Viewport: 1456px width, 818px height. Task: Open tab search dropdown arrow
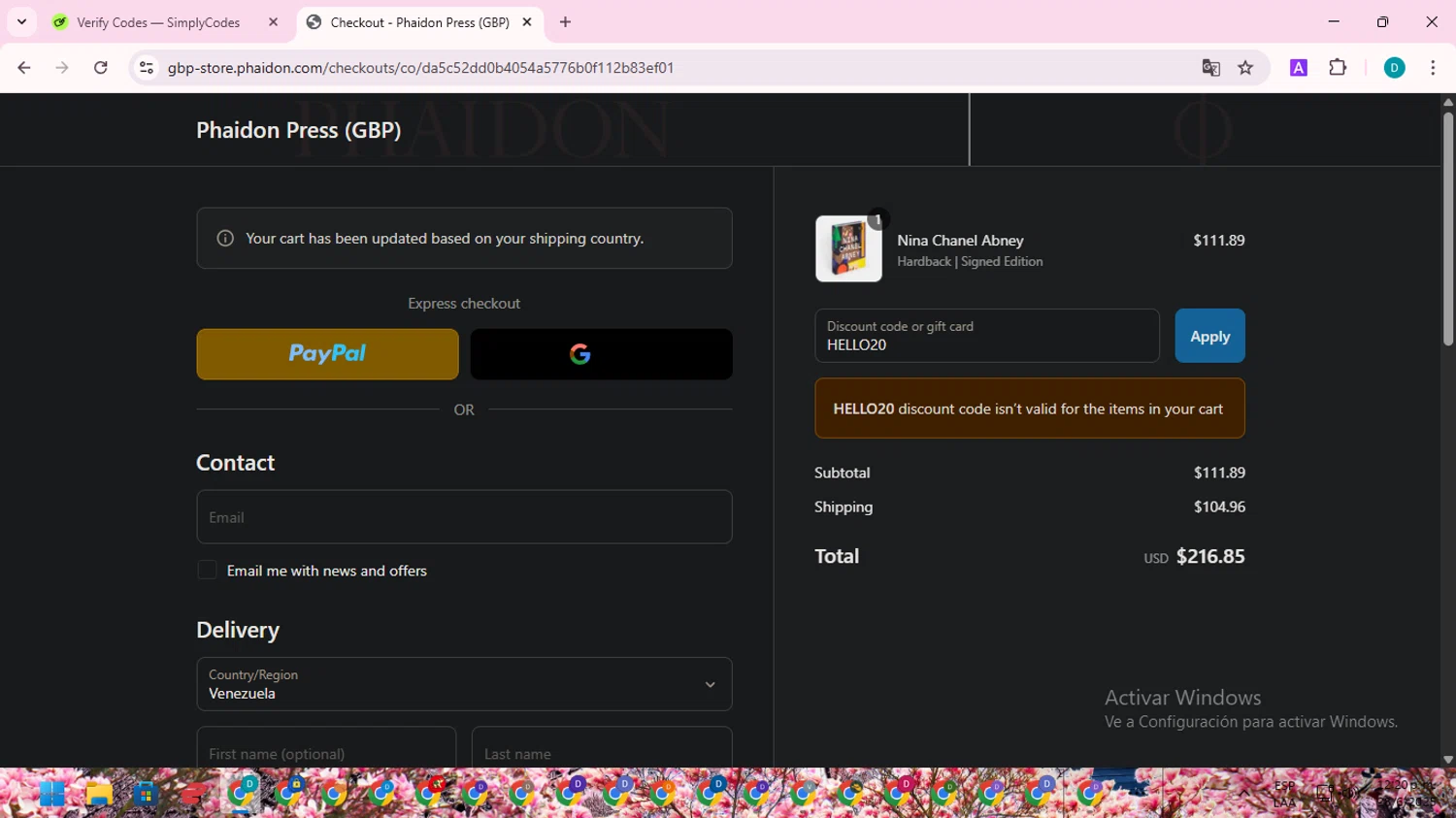click(x=21, y=21)
